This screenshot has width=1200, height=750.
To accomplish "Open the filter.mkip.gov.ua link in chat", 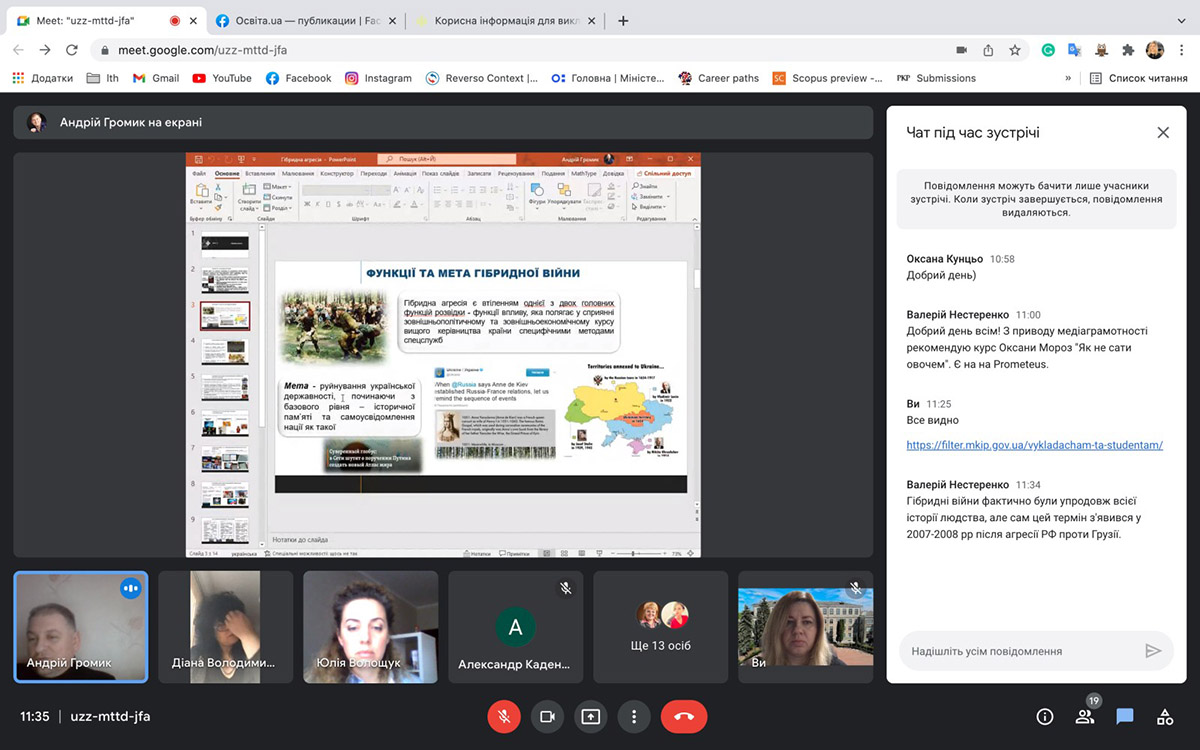I will click(1034, 445).
